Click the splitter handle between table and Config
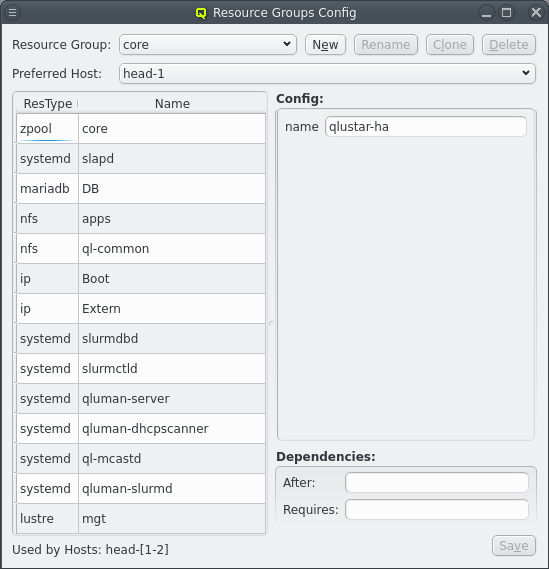This screenshot has height=569, width=549. 271,323
